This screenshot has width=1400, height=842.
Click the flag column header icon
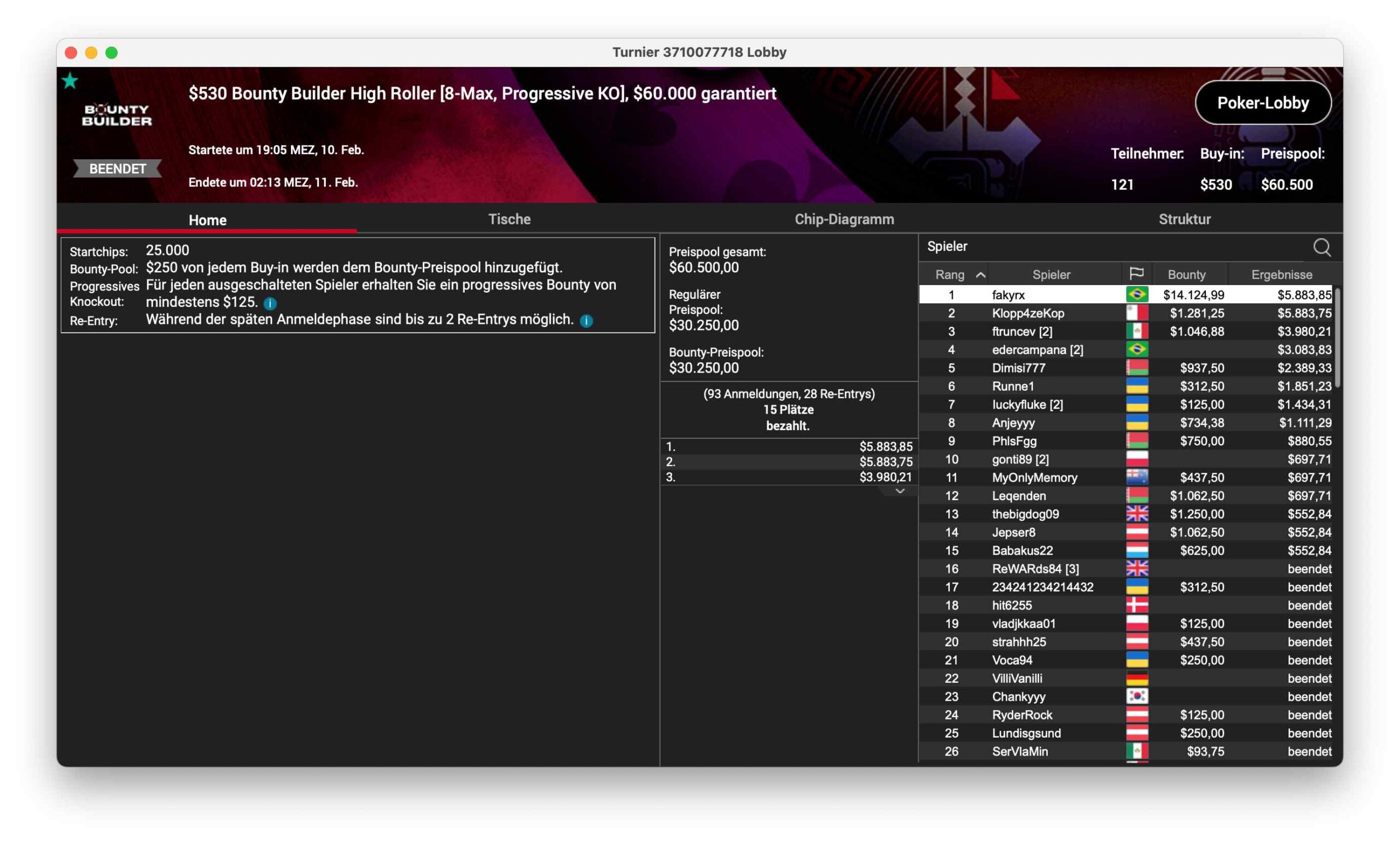(x=1136, y=274)
